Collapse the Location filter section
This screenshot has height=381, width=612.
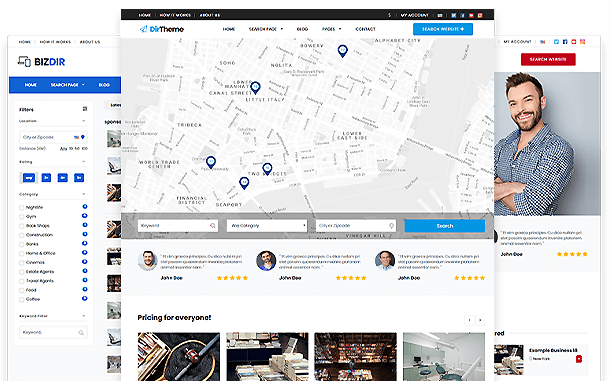[x=84, y=121]
